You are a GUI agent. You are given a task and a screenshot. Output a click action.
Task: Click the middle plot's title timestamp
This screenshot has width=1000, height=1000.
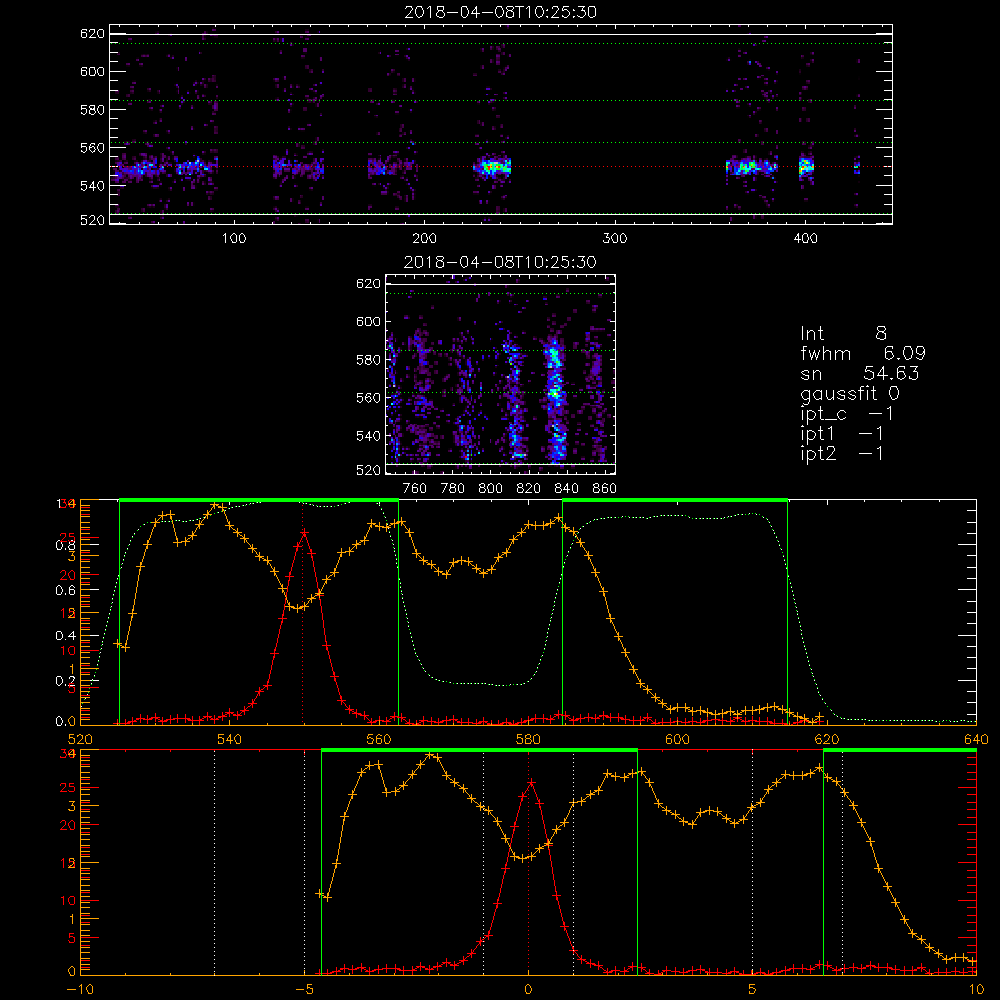(500, 262)
